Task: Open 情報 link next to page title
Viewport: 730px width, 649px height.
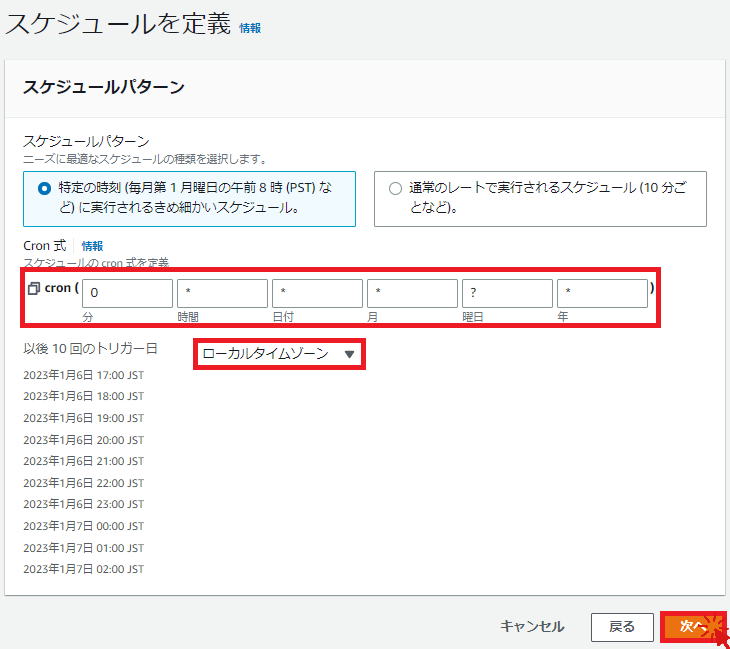Action: [250, 29]
